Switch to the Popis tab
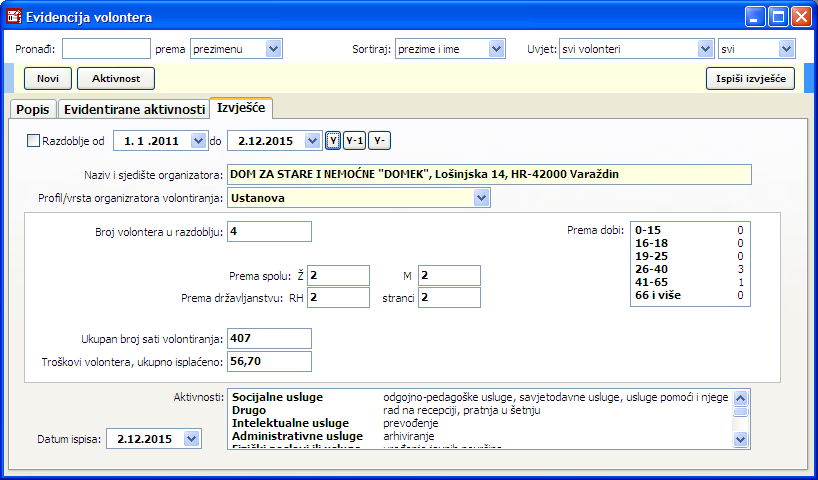This screenshot has width=818, height=480. (x=33, y=109)
